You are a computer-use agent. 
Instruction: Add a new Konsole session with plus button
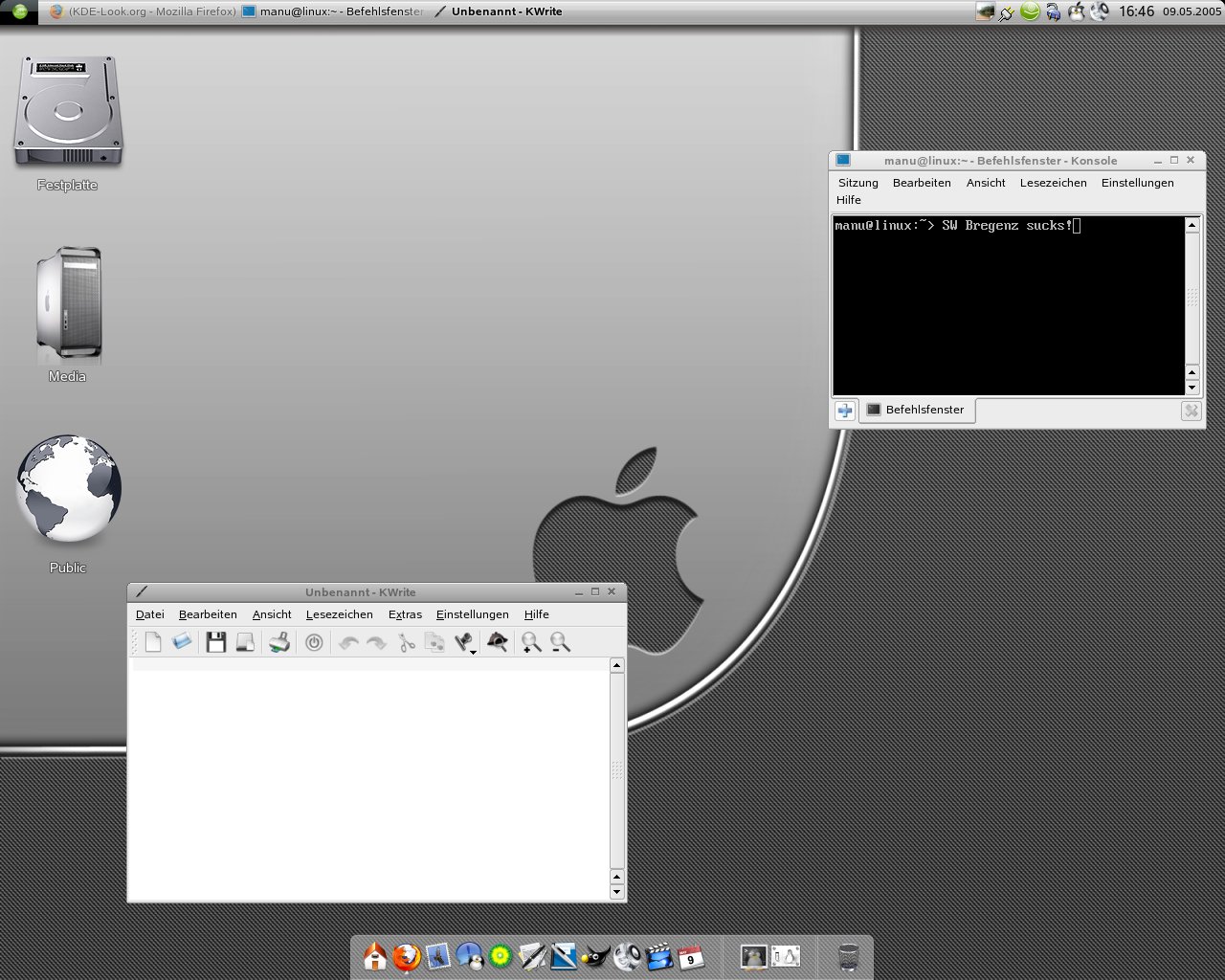[x=845, y=411]
